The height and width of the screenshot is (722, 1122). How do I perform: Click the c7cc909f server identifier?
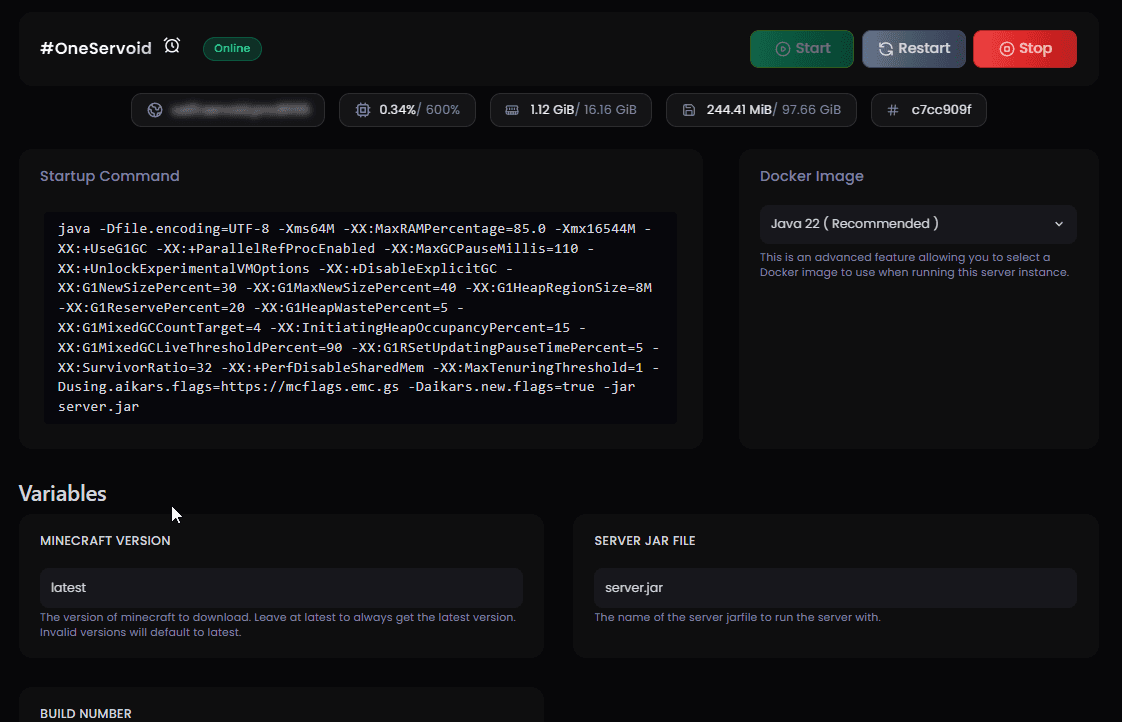[940, 110]
